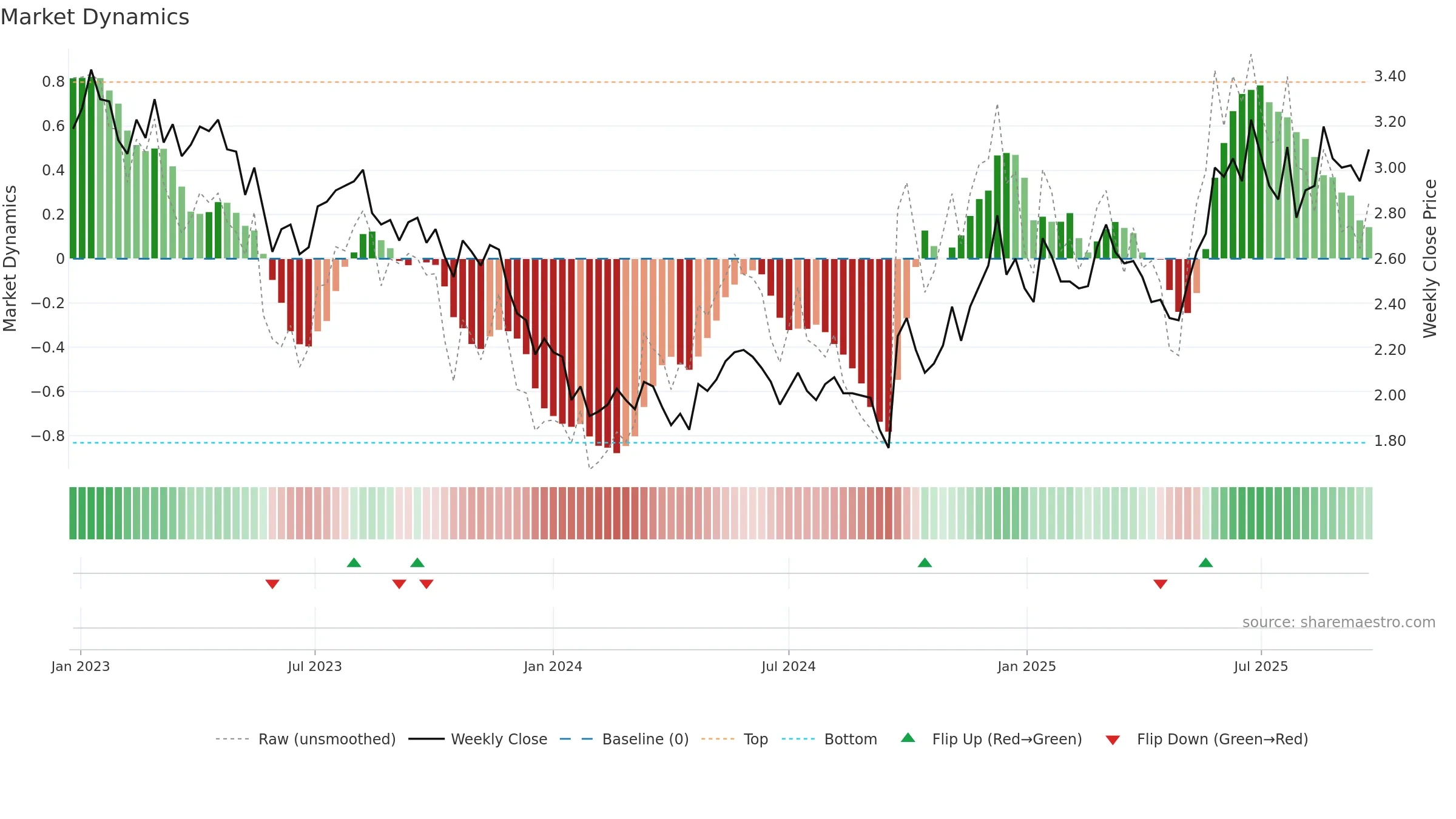Image resolution: width=1456 pixels, height=819 pixels.
Task: Click the green-red heatmap strip below the chart
Action: point(721,513)
